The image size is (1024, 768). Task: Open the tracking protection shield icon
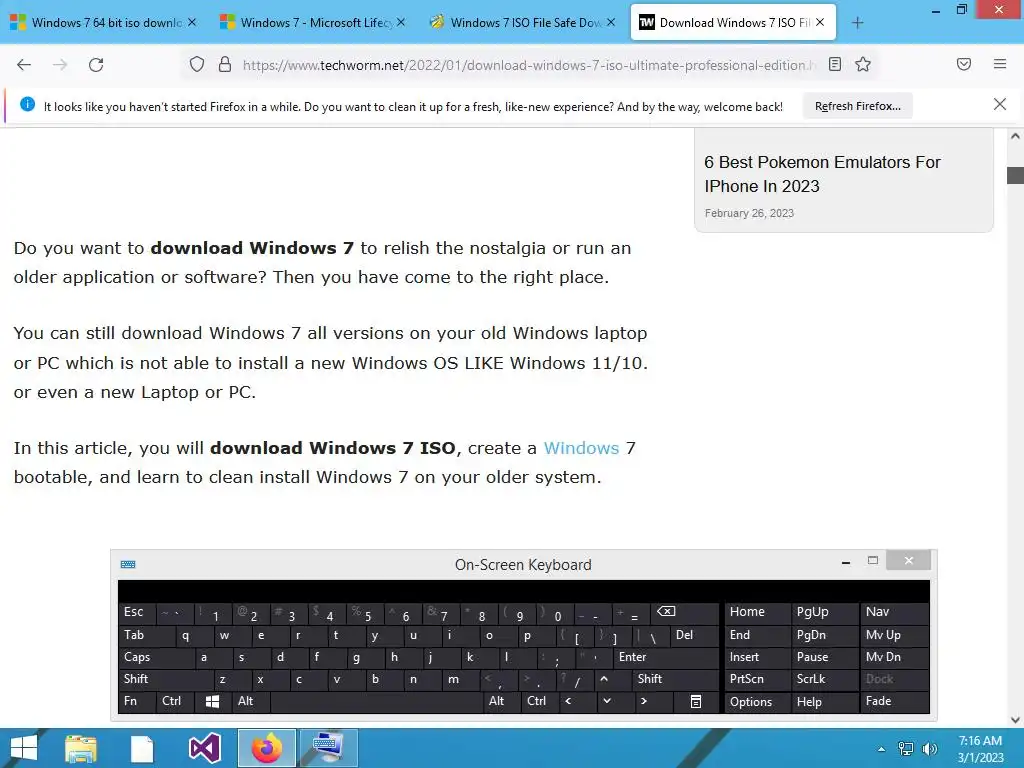(x=197, y=64)
